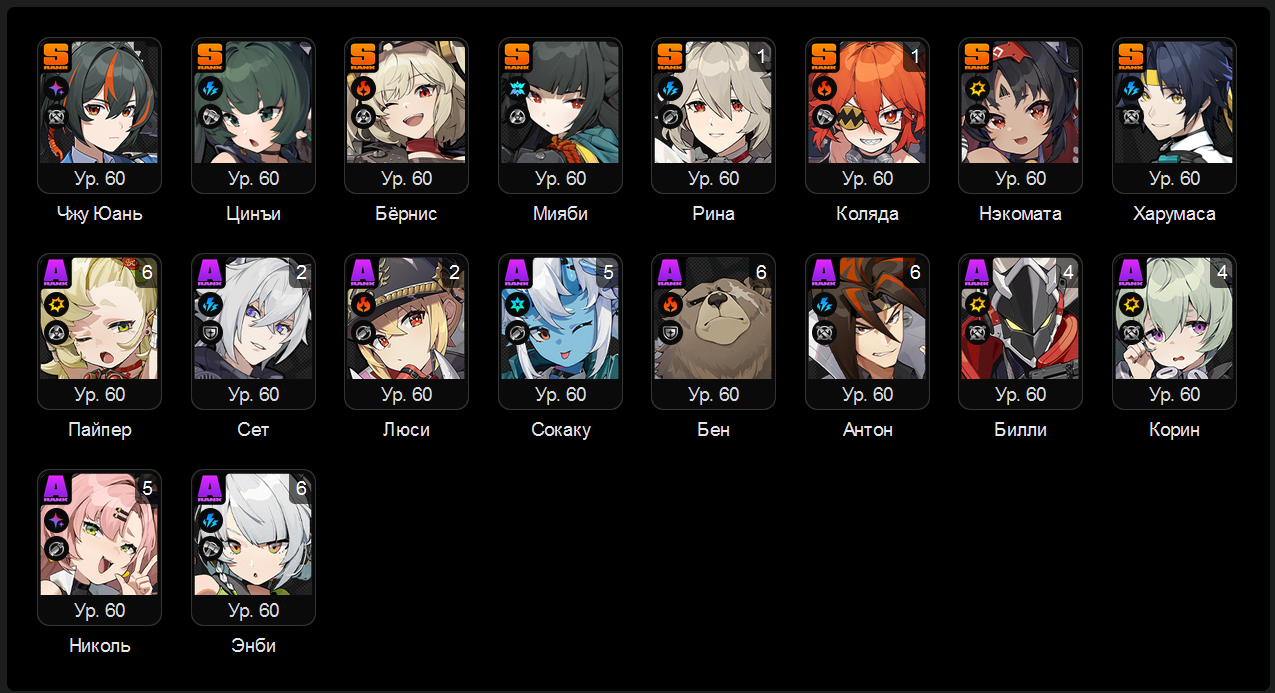The height and width of the screenshot is (693, 1275).
Task: Click the Николь name label
Action: click(x=100, y=646)
